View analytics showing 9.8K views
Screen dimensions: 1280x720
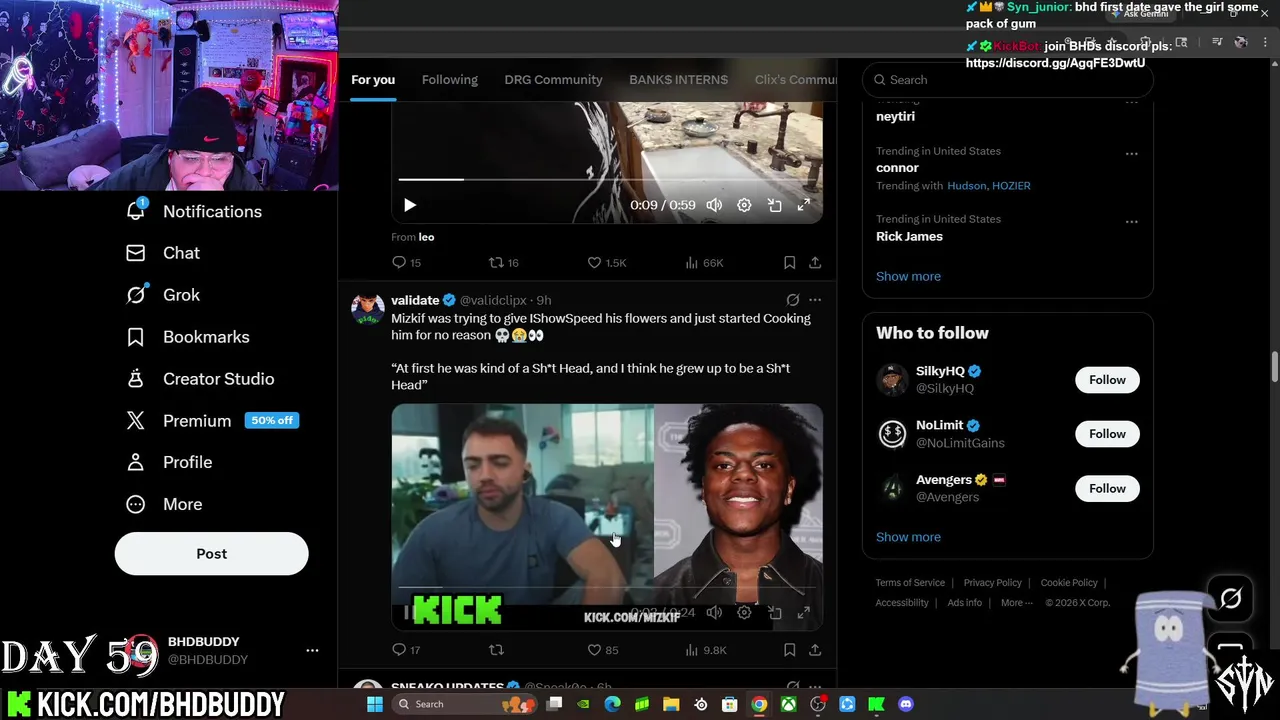pyautogui.click(x=706, y=650)
